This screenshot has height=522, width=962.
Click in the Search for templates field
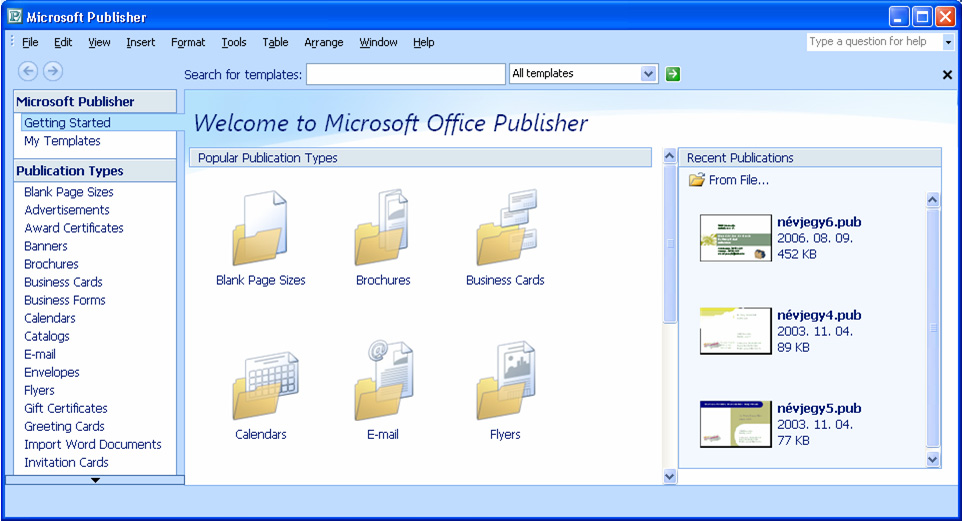(x=406, y=74)
